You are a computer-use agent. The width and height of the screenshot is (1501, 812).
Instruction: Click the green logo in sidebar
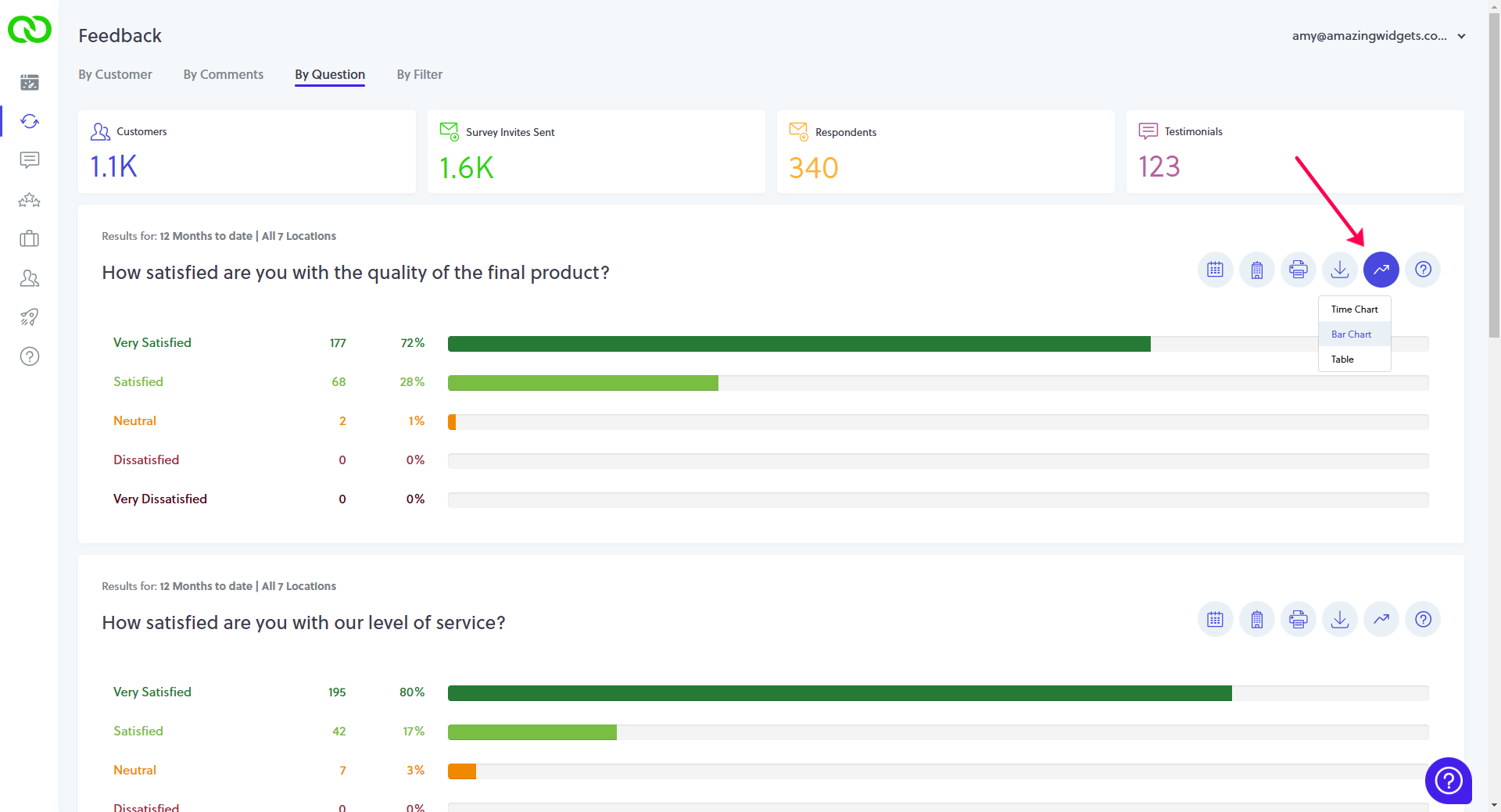[x=30, y=30]
